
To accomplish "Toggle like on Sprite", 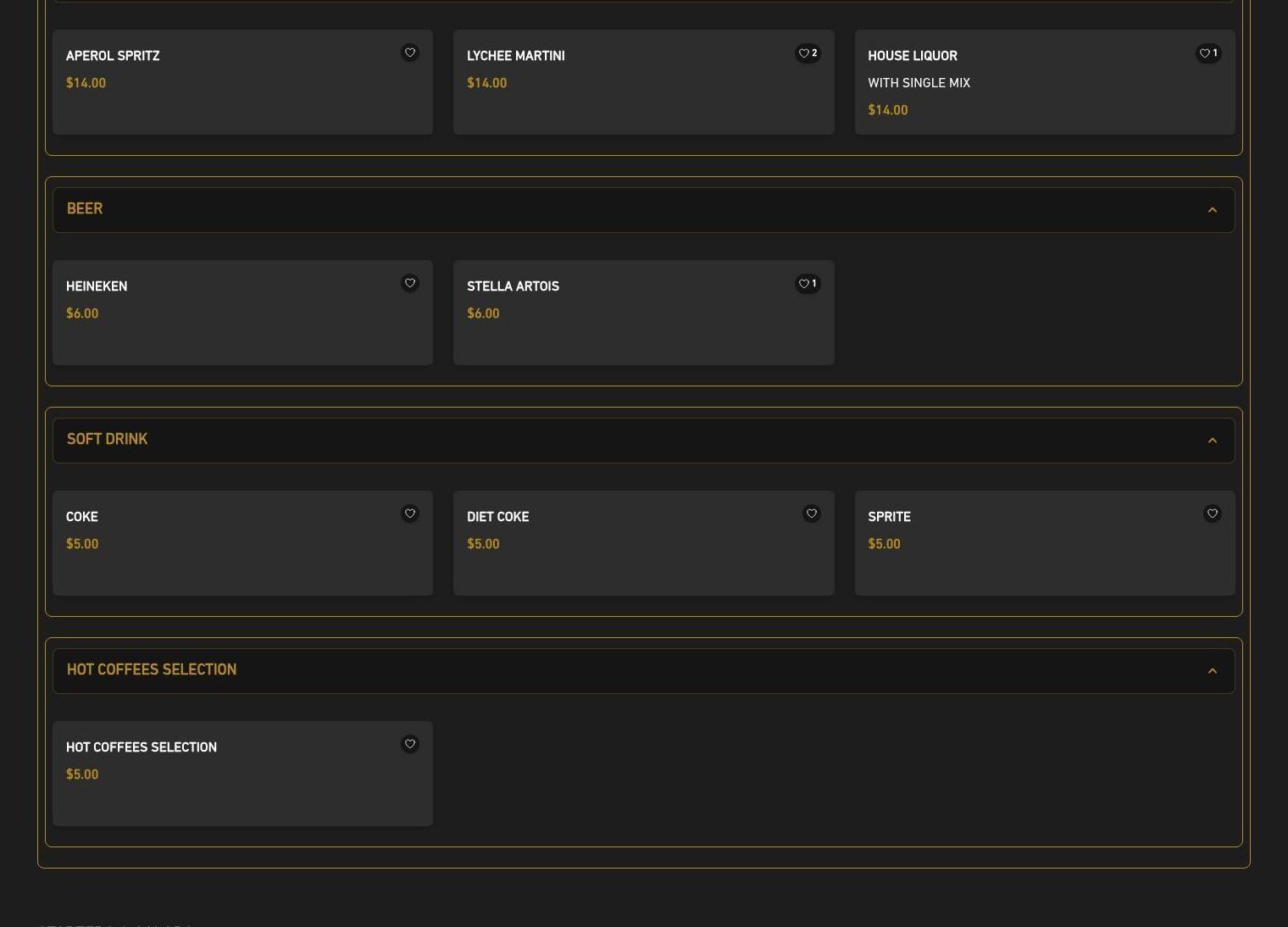I will [x=1212, y=513].
